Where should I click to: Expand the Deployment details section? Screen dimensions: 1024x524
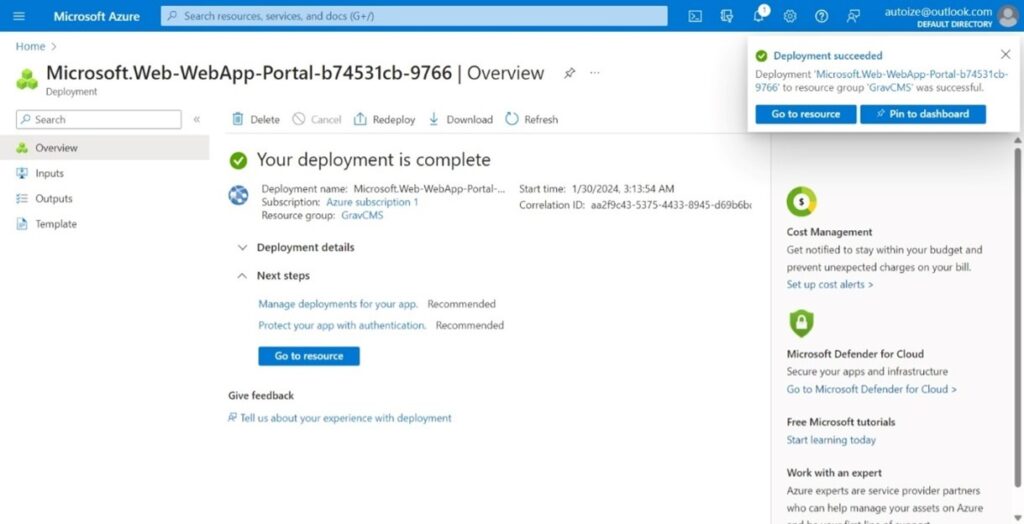[x=297, y=248]
